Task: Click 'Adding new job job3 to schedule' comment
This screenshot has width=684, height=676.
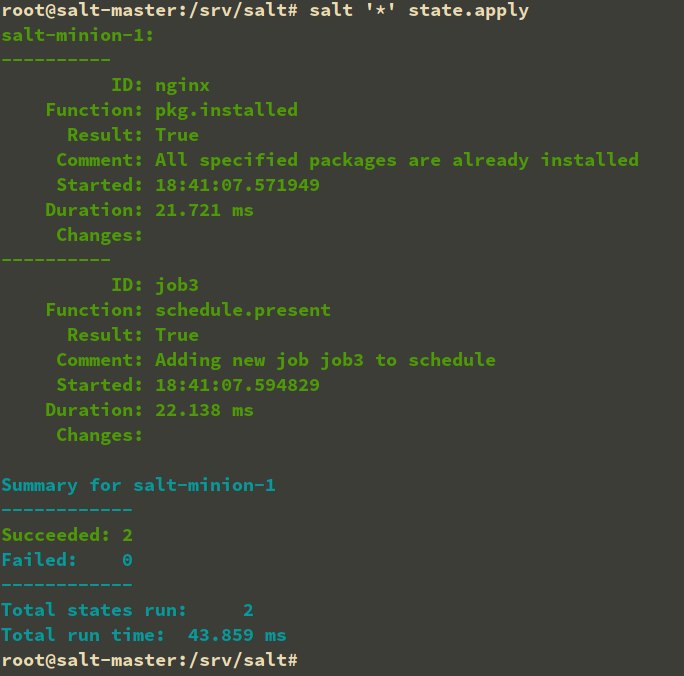Action: point(325,360)
